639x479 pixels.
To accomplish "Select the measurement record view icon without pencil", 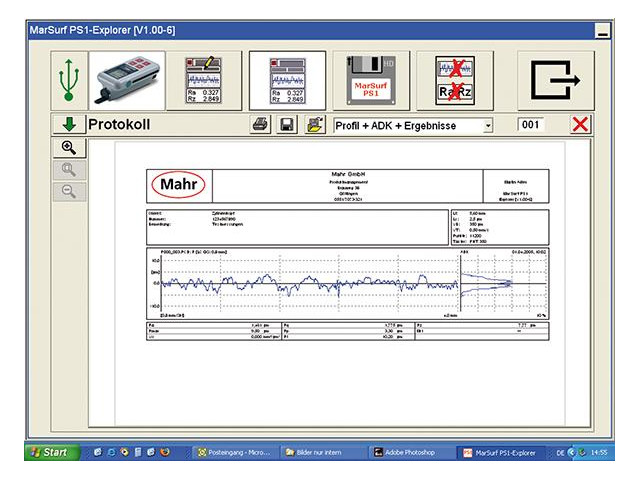I will click(287, 80).
